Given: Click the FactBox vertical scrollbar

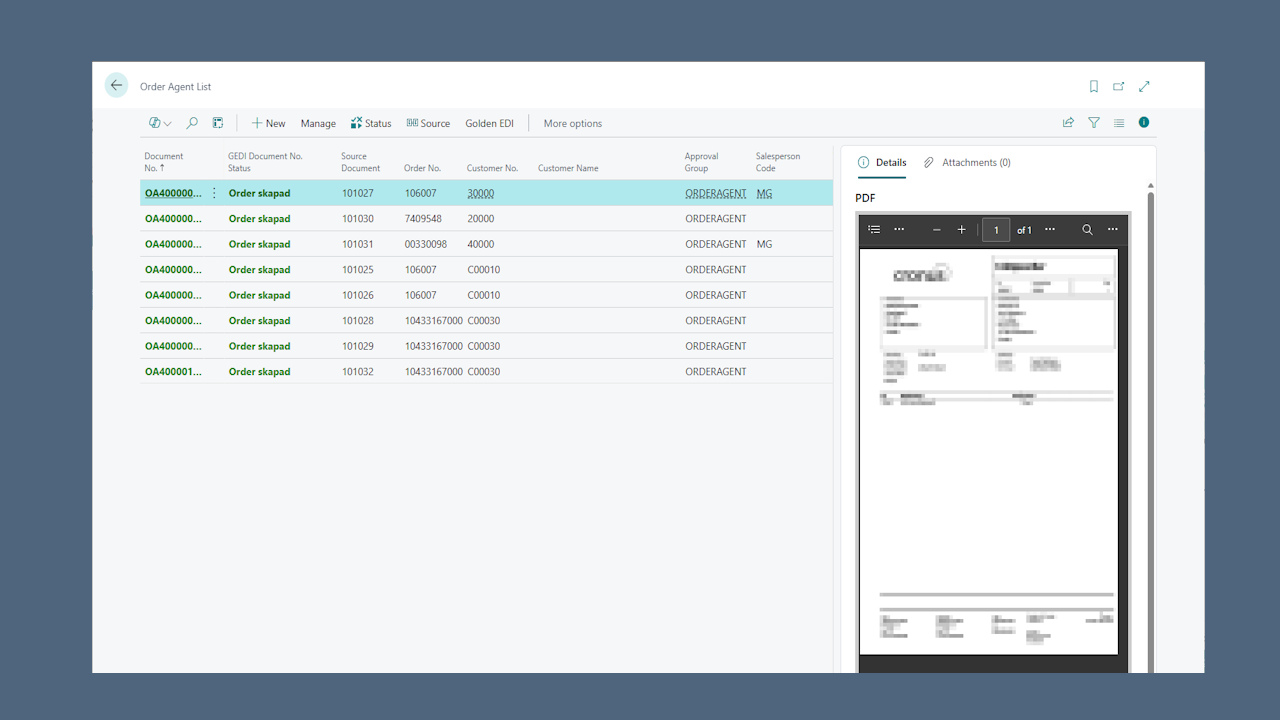Looking at the screenshot, I should point(1150,432).
